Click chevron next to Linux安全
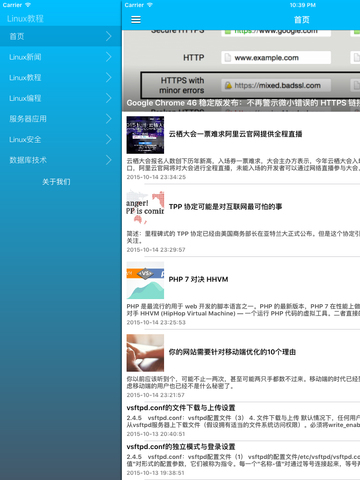Screen dimensions: 360x480 click(109, 140)
